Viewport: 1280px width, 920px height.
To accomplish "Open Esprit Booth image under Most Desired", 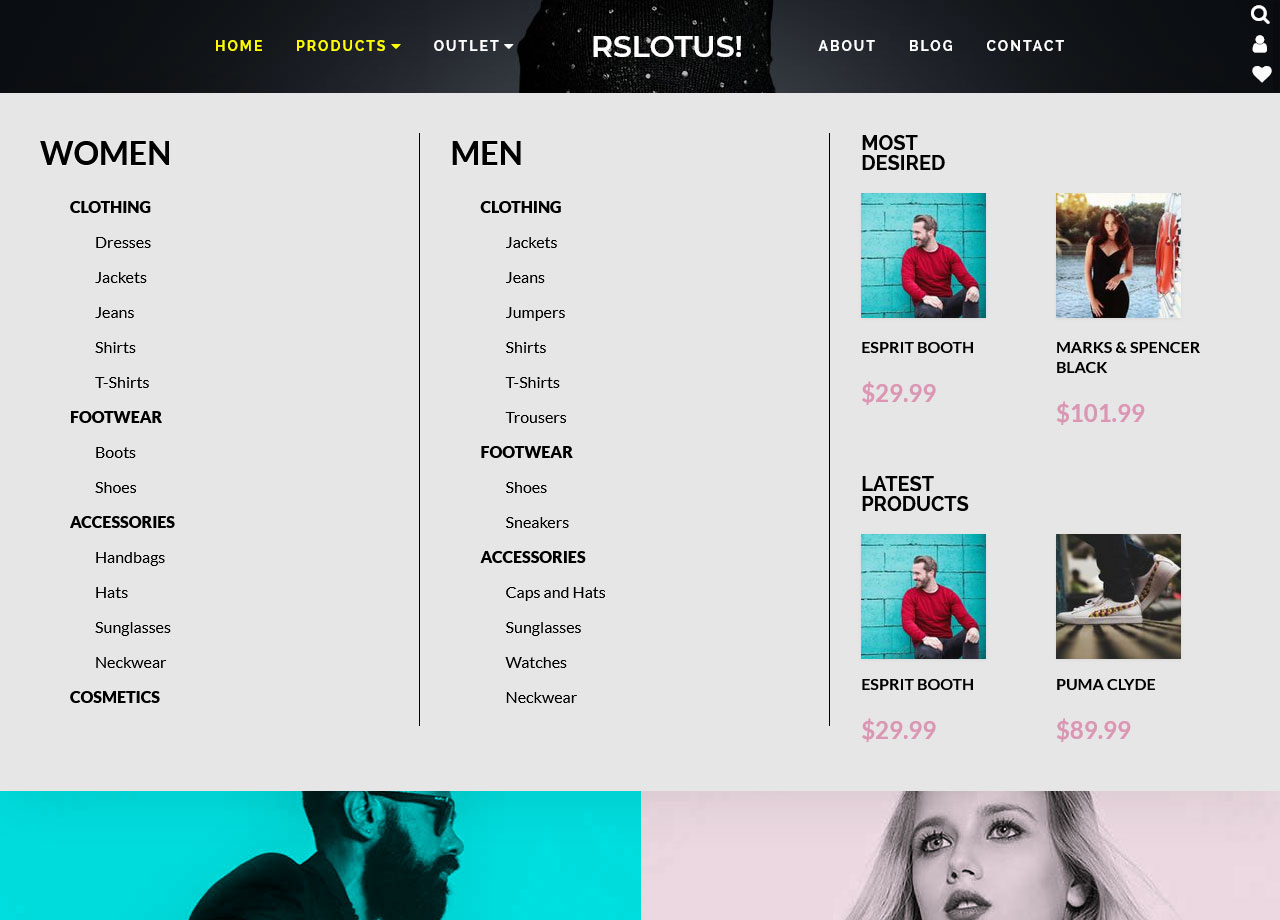I will click(923, 255).
